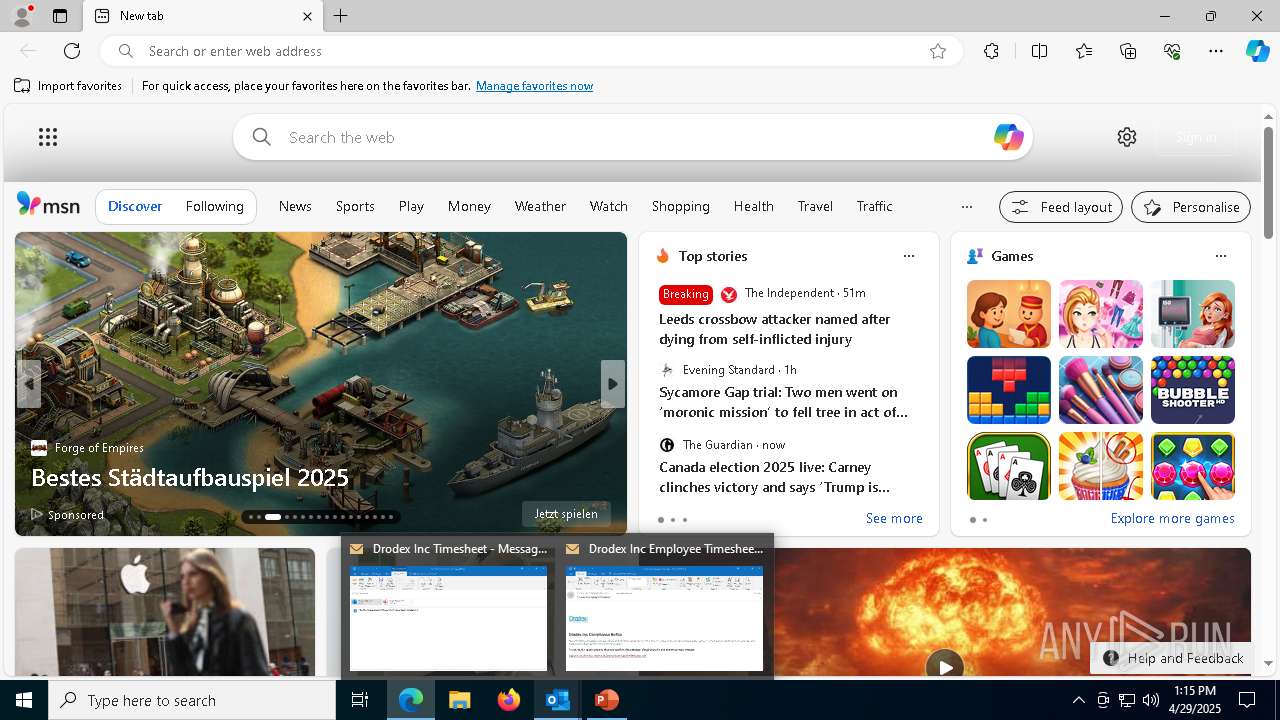Open the Health section

click(x=754, y=206)
